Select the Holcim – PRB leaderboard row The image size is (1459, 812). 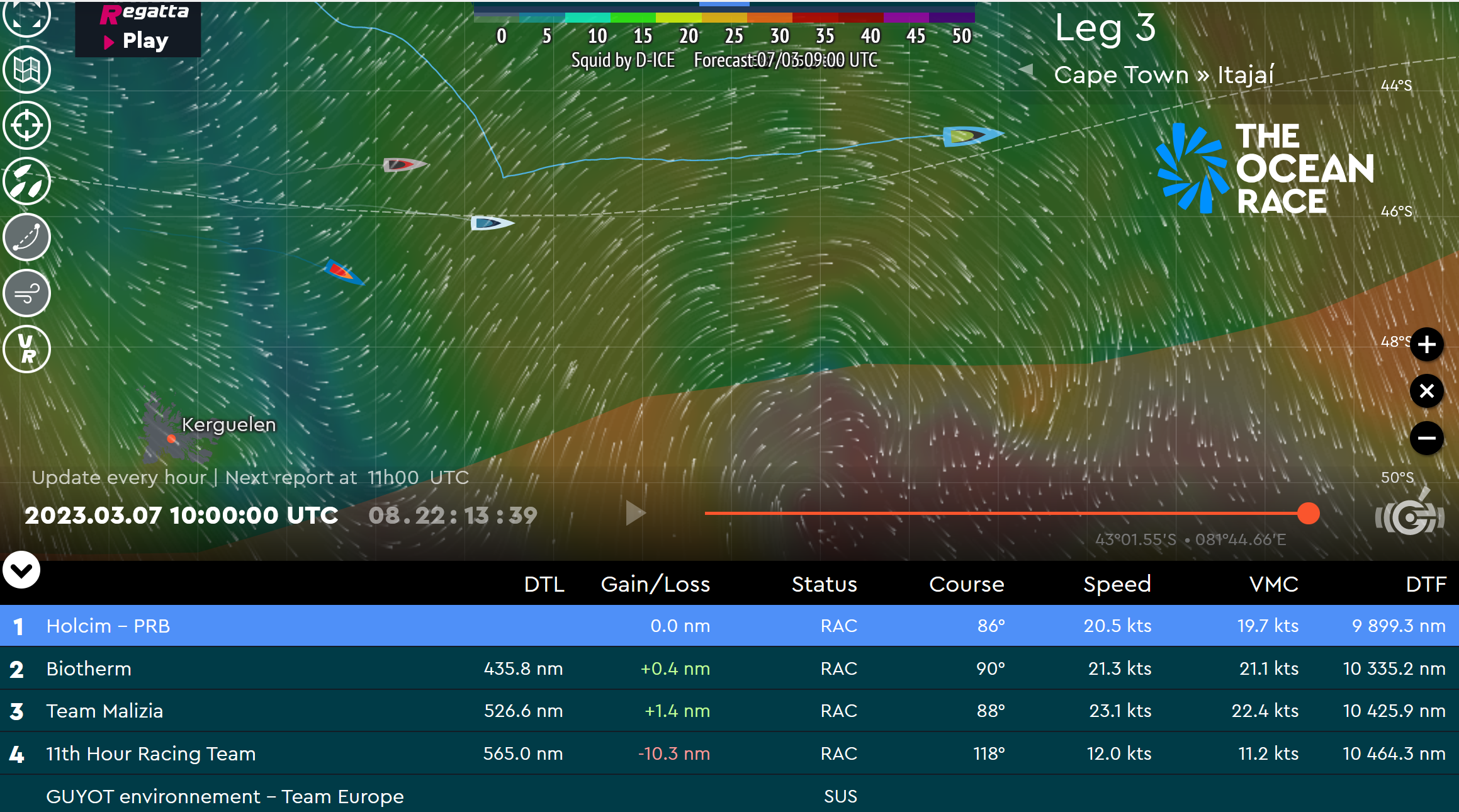point(729,626)
